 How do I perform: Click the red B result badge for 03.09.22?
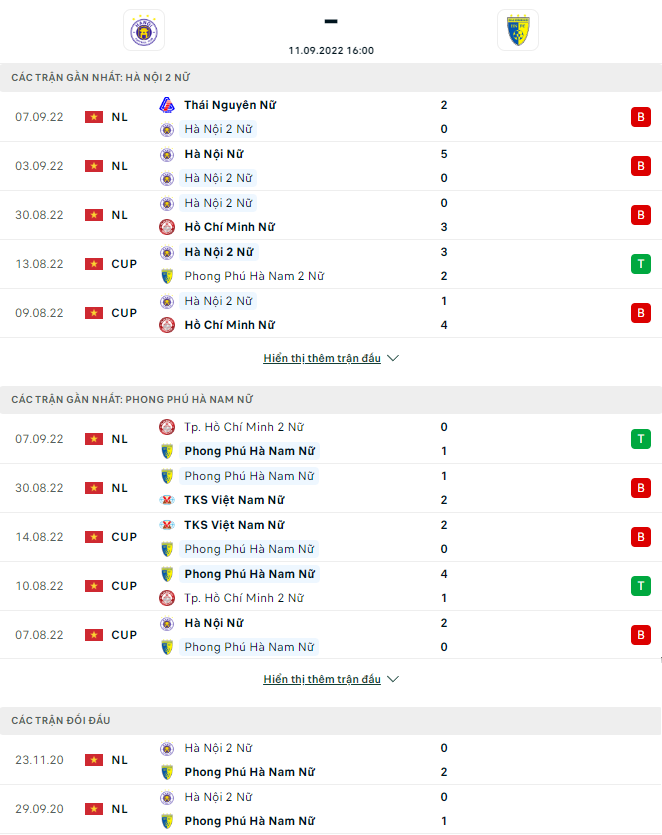(640, 166)
